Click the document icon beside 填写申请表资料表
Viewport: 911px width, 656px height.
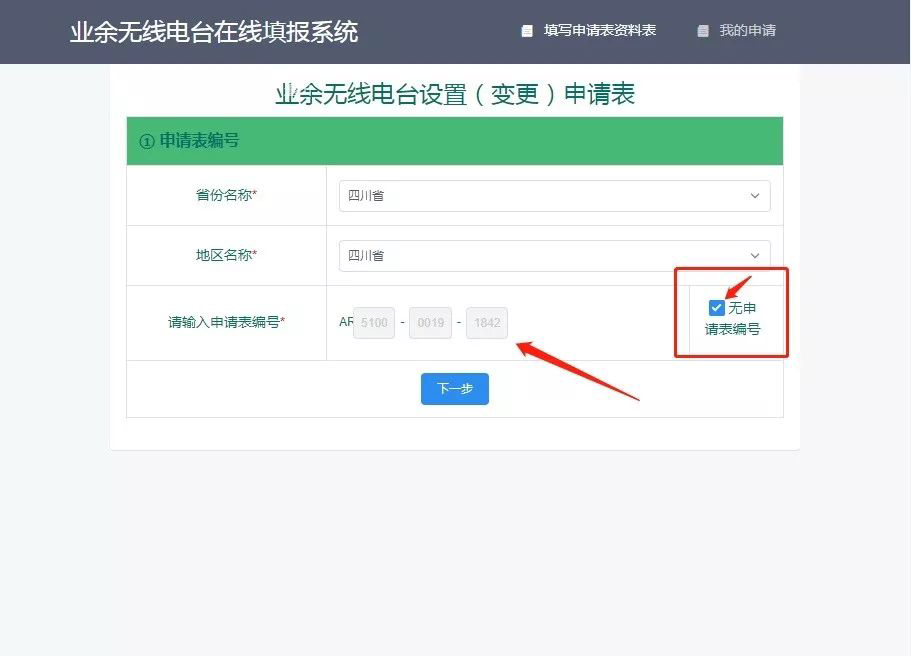(x=527, y=31)
